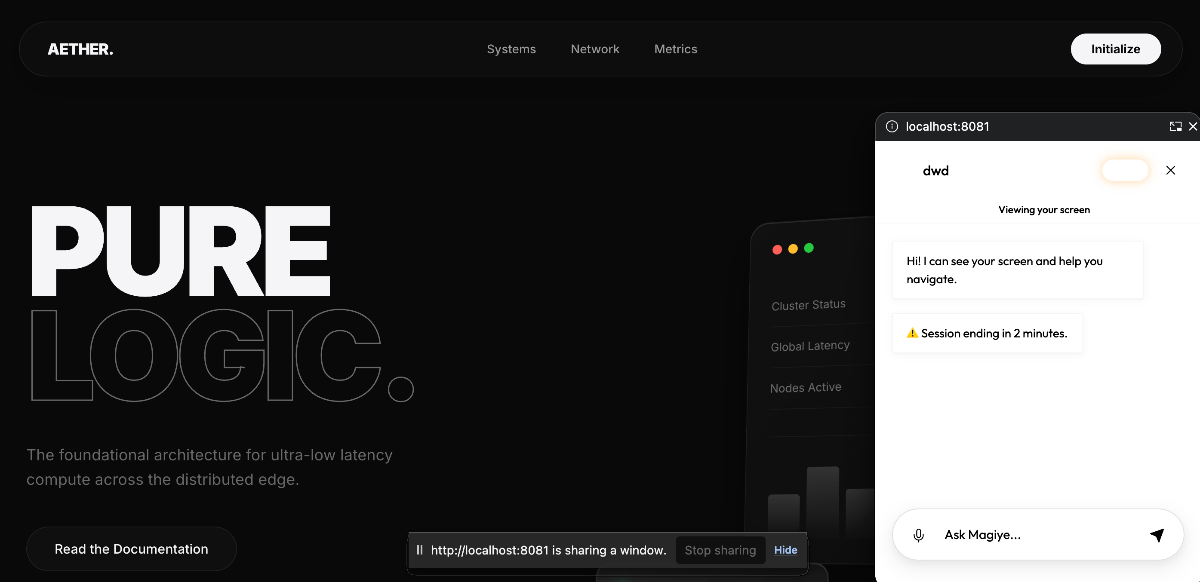This screenshot has height=582, width=1200.
Task: Open Read the Documentation
Action: pos(131,549)
